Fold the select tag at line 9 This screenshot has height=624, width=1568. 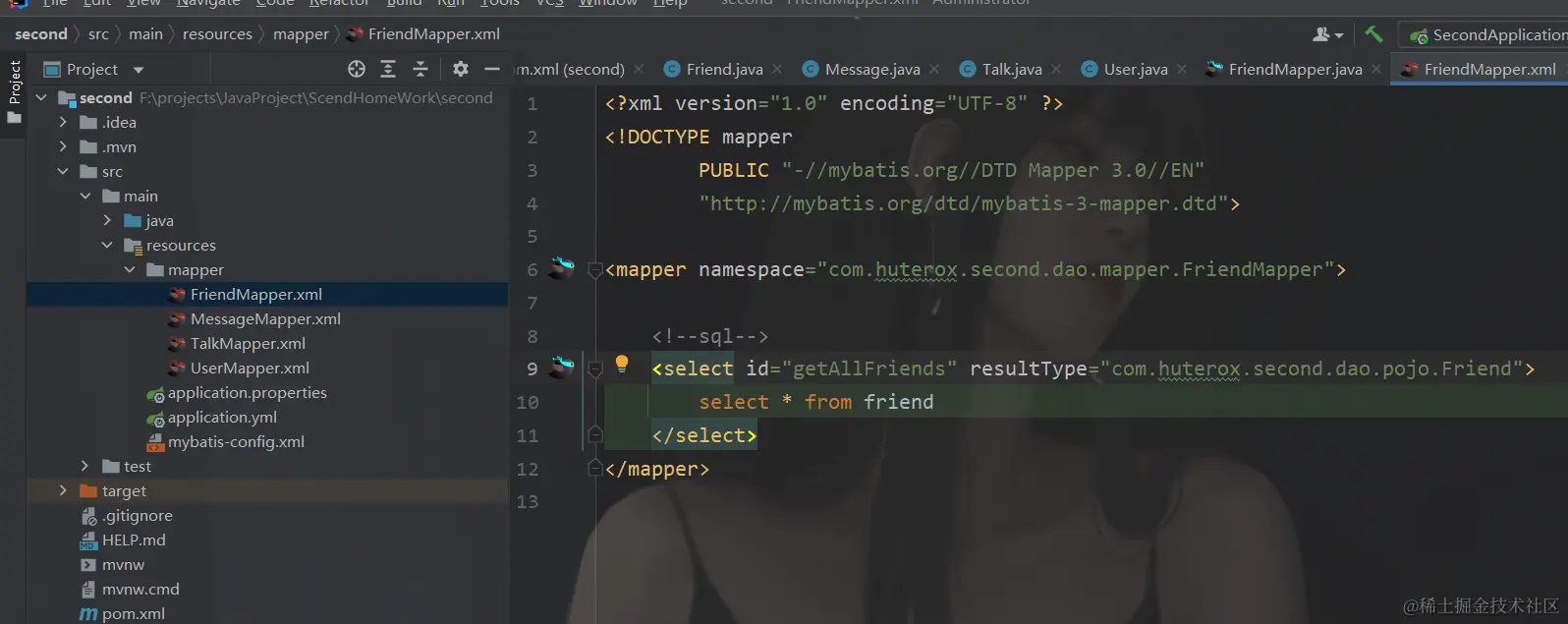click(x=594, y=369)
